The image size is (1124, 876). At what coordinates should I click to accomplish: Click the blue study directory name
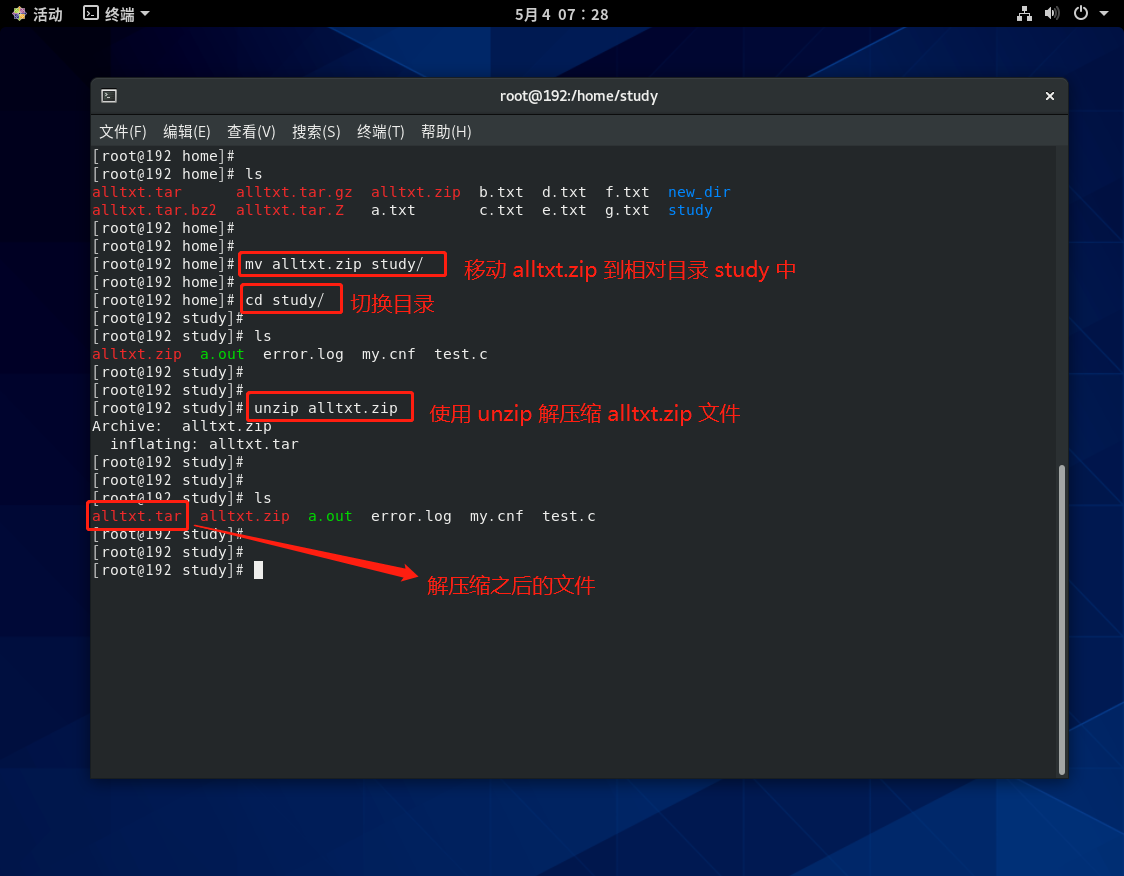click(690, 210)
